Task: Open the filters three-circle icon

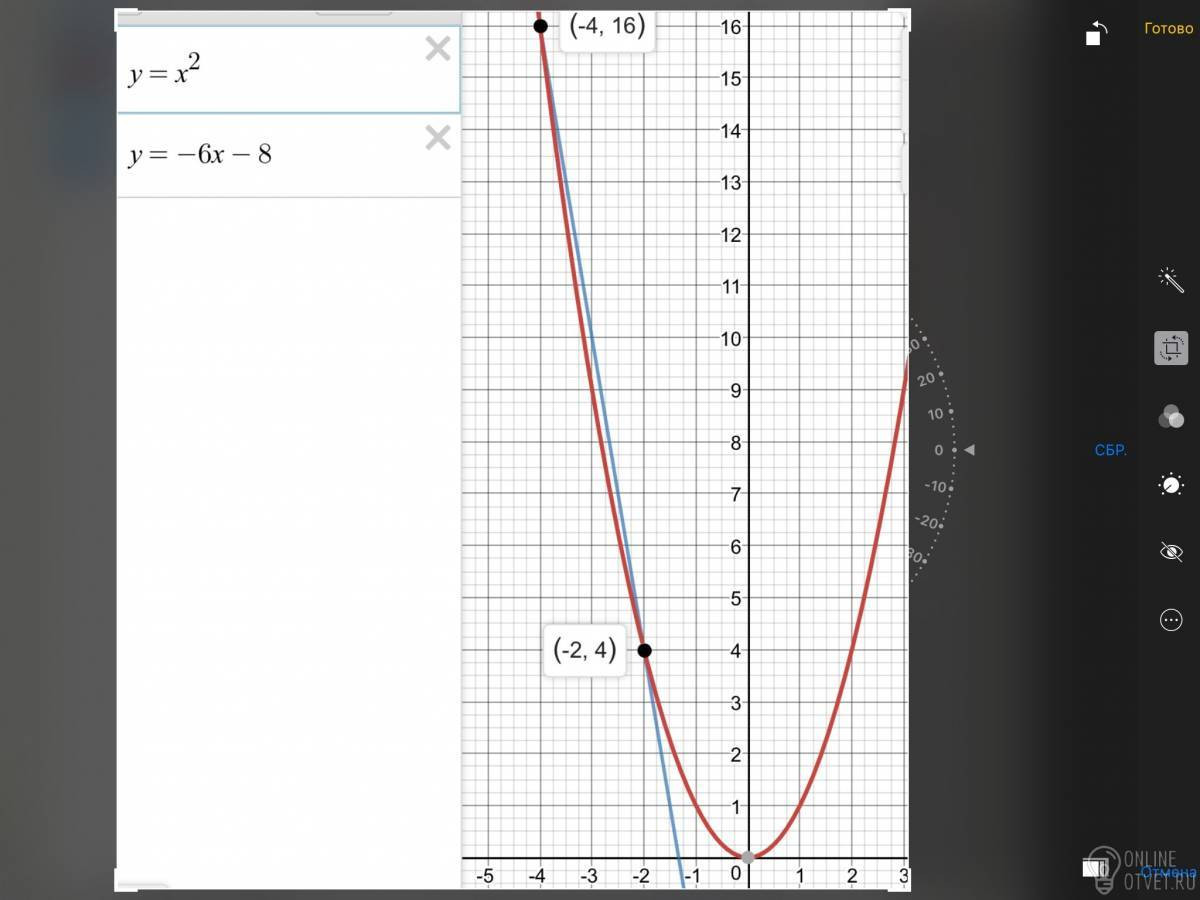Action: [x=1171, y=416]
